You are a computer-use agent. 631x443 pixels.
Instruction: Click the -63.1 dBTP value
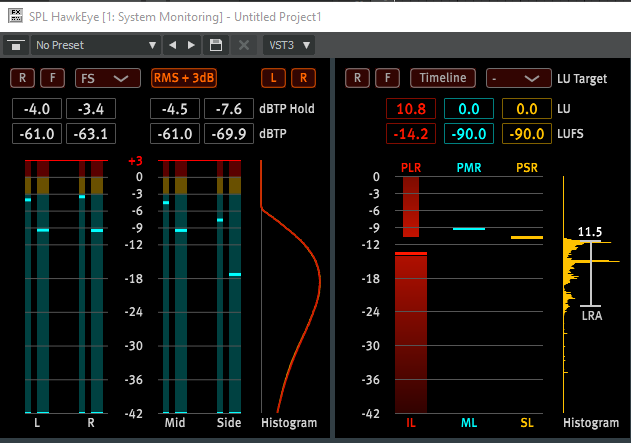tap(91, 134)
